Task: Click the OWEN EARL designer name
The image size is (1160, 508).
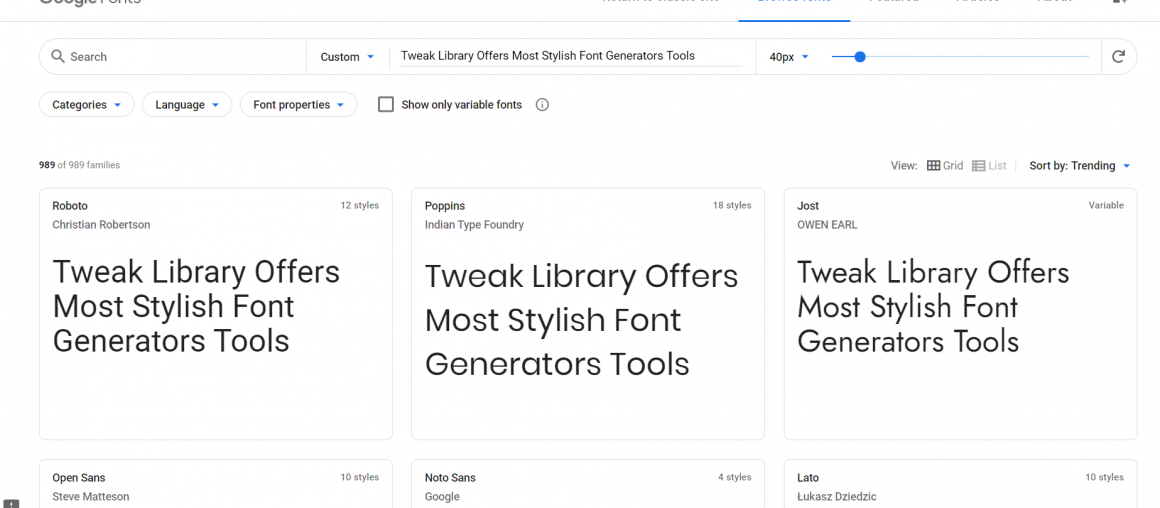Action: (827, 225)
